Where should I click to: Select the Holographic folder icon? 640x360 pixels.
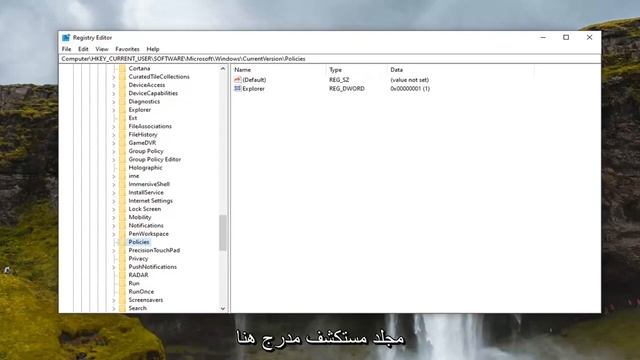tap(122, 168)
